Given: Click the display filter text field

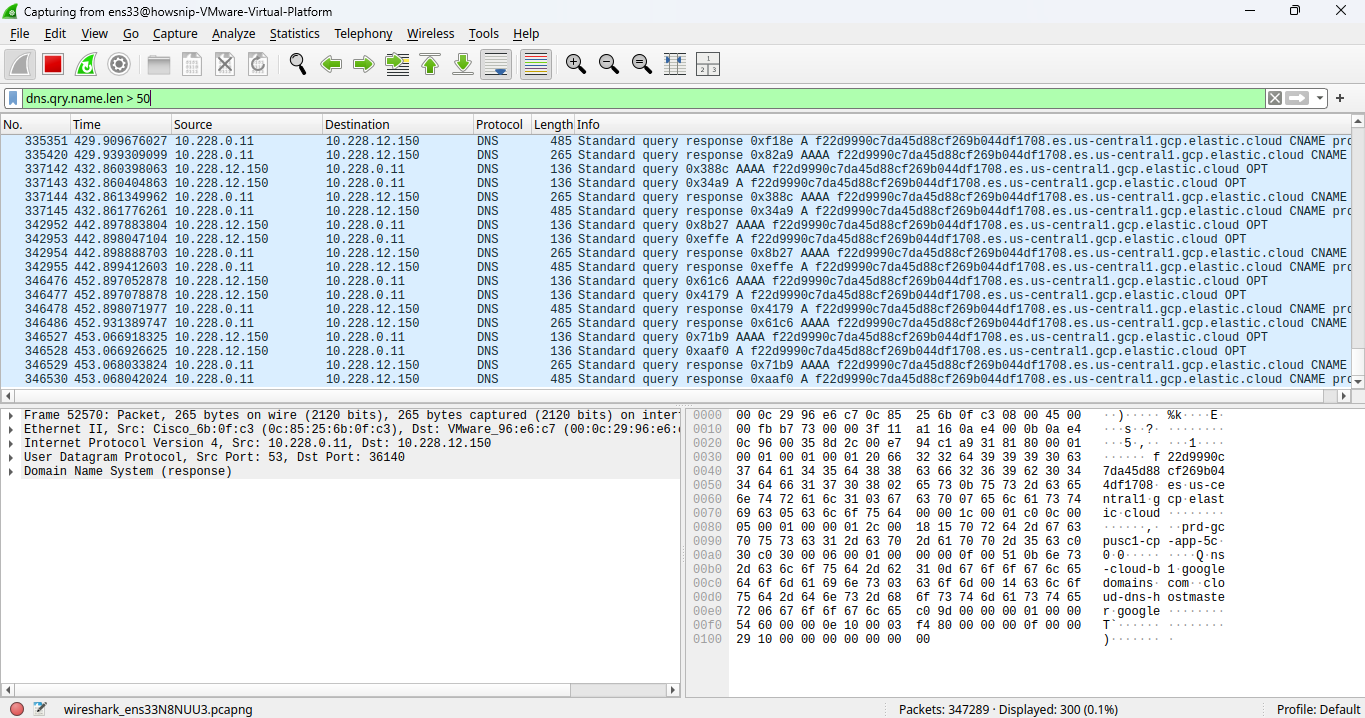Looking at the screenshot, I should click(643, 98).
